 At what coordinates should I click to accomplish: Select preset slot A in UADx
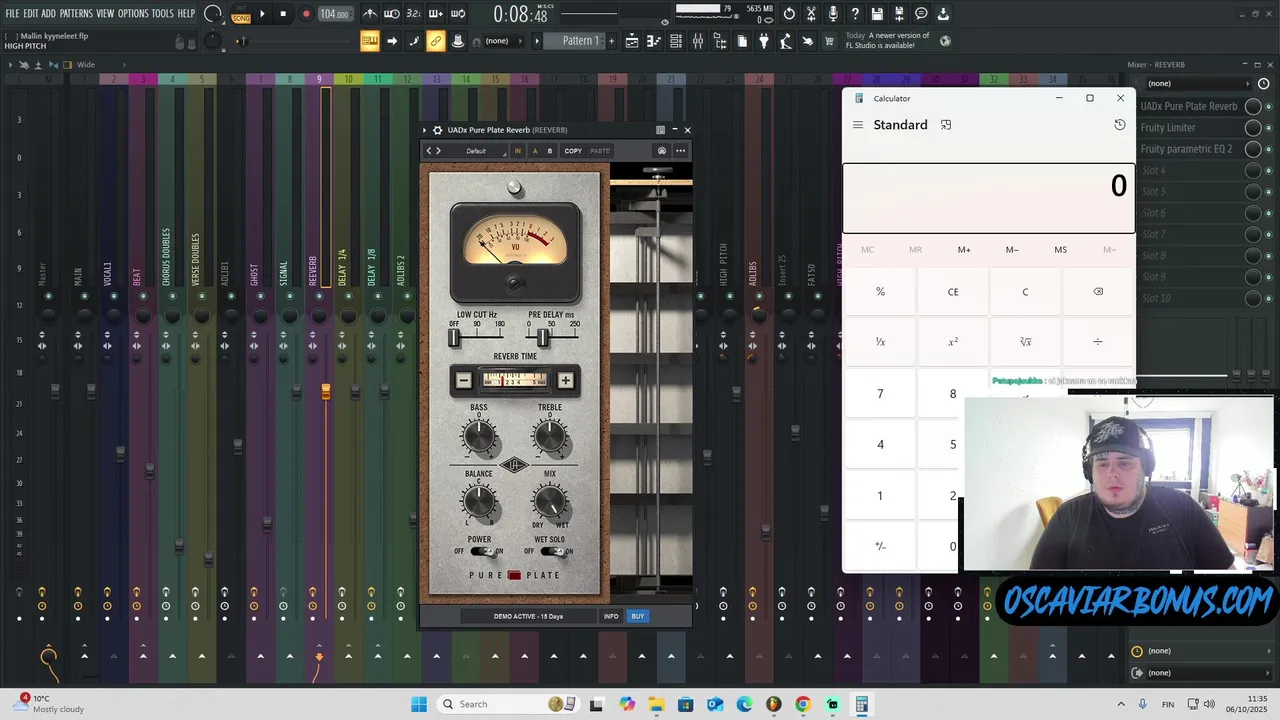tap(534, 151)
